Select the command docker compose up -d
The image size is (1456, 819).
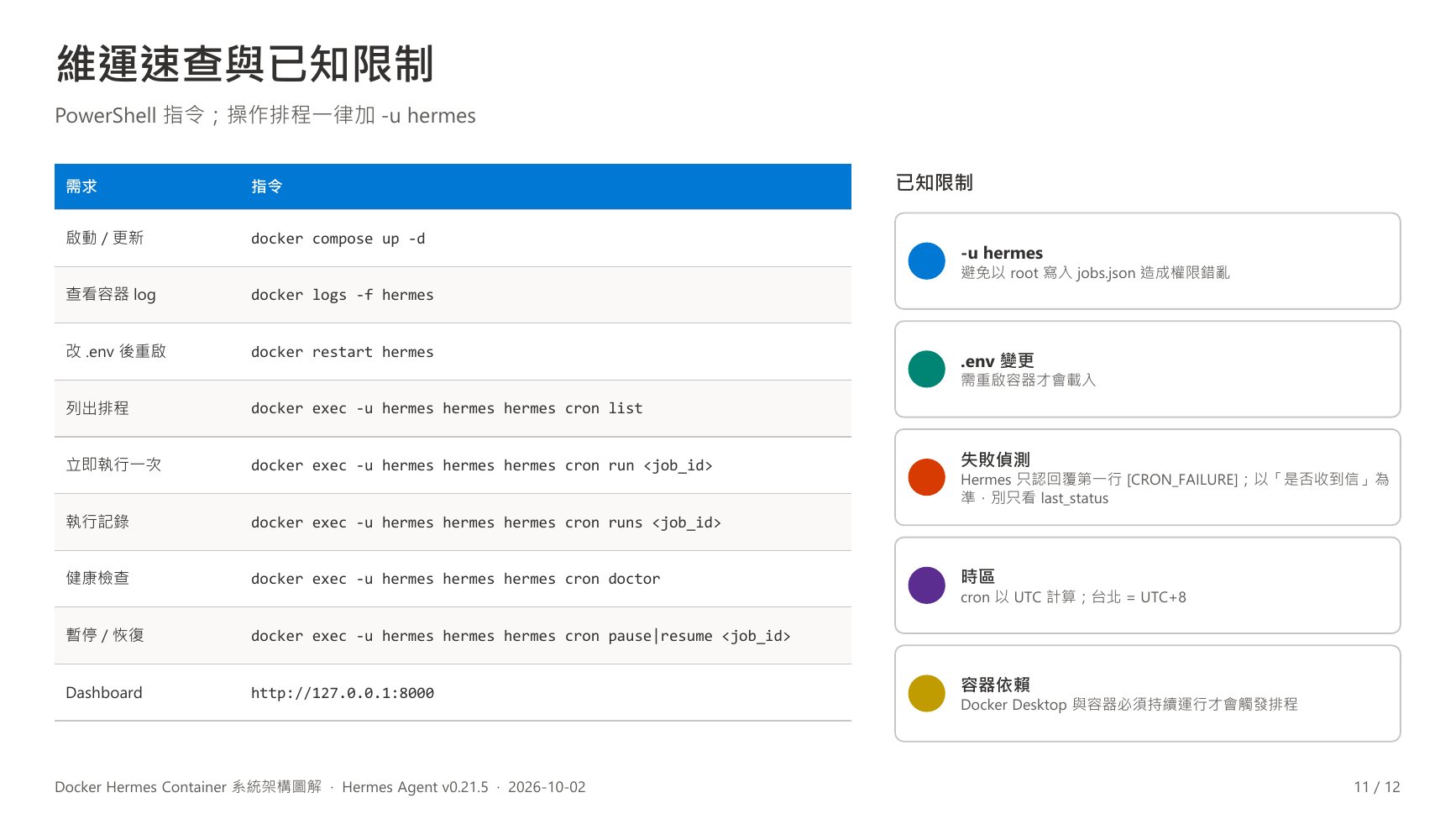point(338,239)
